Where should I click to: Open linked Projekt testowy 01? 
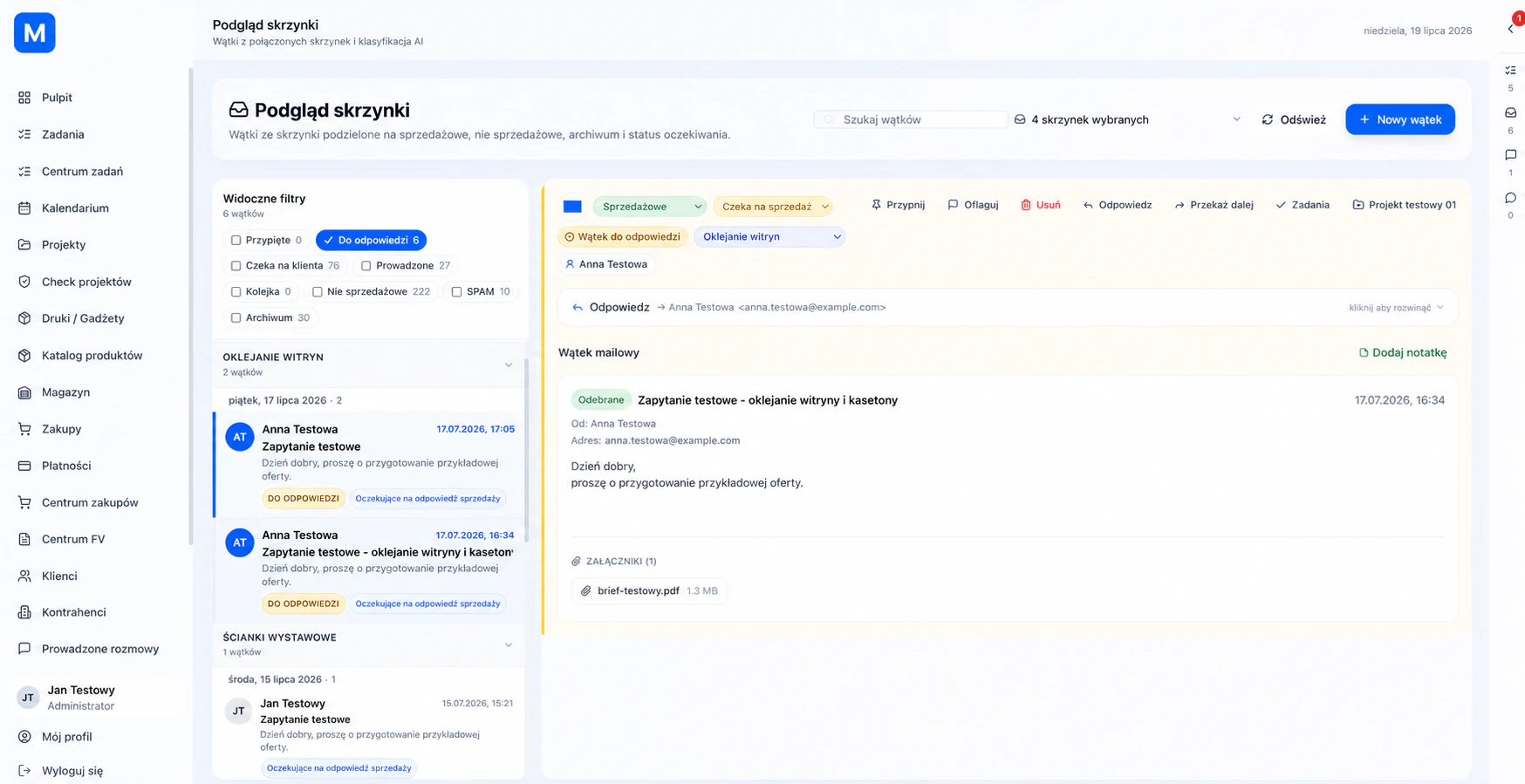coord(1404,205)
